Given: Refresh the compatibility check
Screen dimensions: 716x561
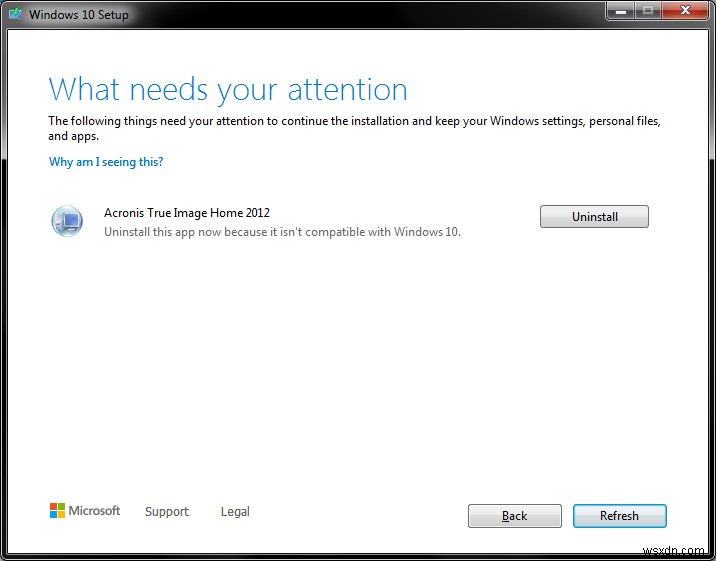Looking at the screenshot, I should (x=620, y=516).
